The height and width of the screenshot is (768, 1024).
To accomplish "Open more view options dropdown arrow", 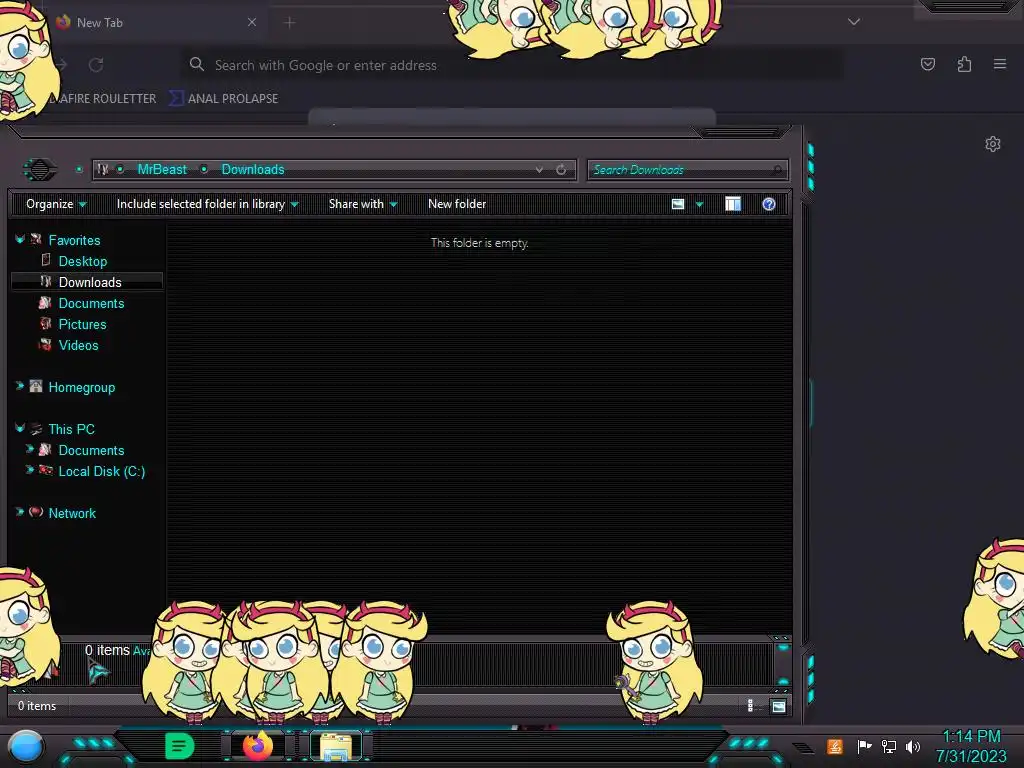I will click(x=699, y=204).
